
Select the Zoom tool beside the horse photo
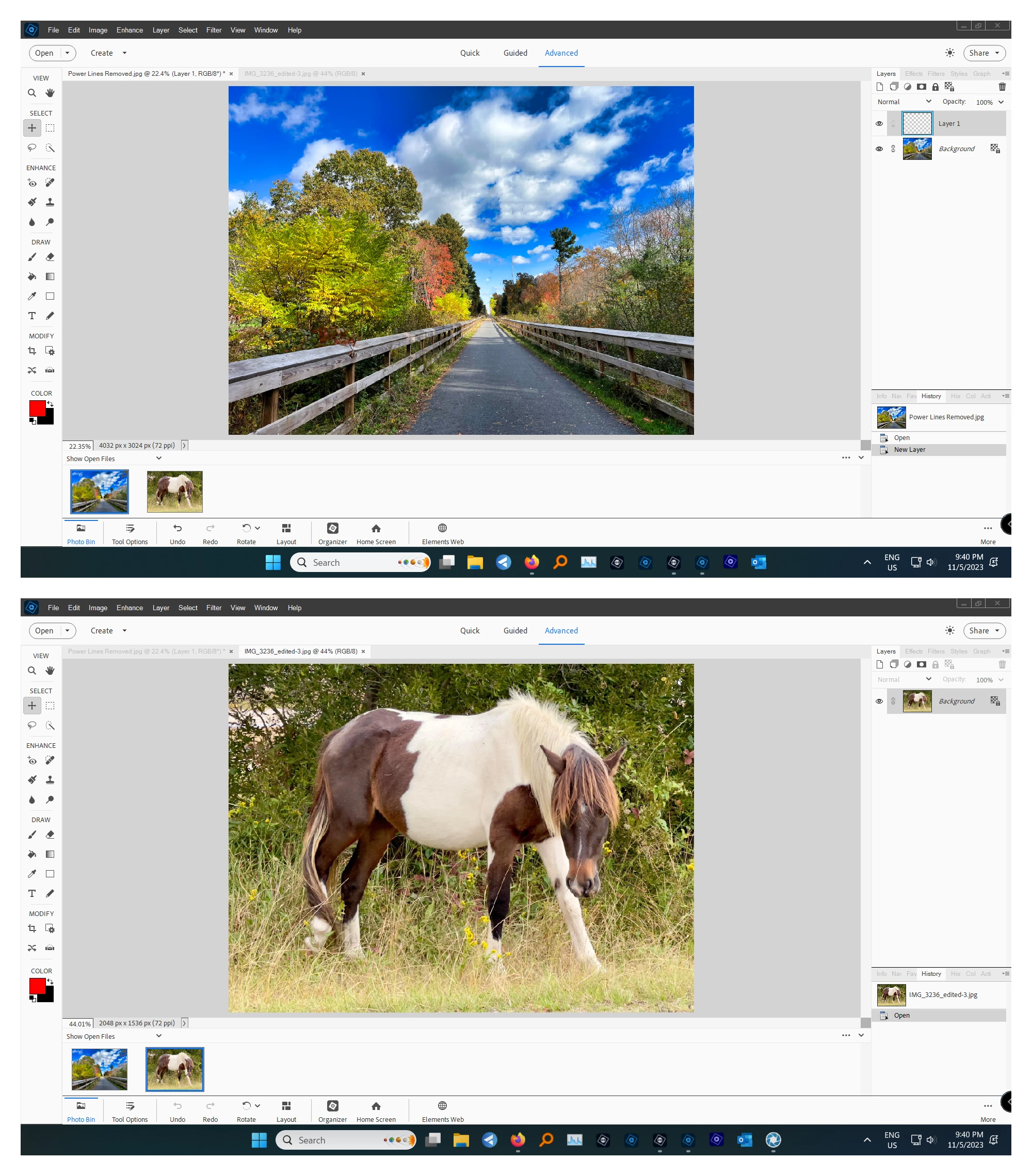[x=32, y=671]
